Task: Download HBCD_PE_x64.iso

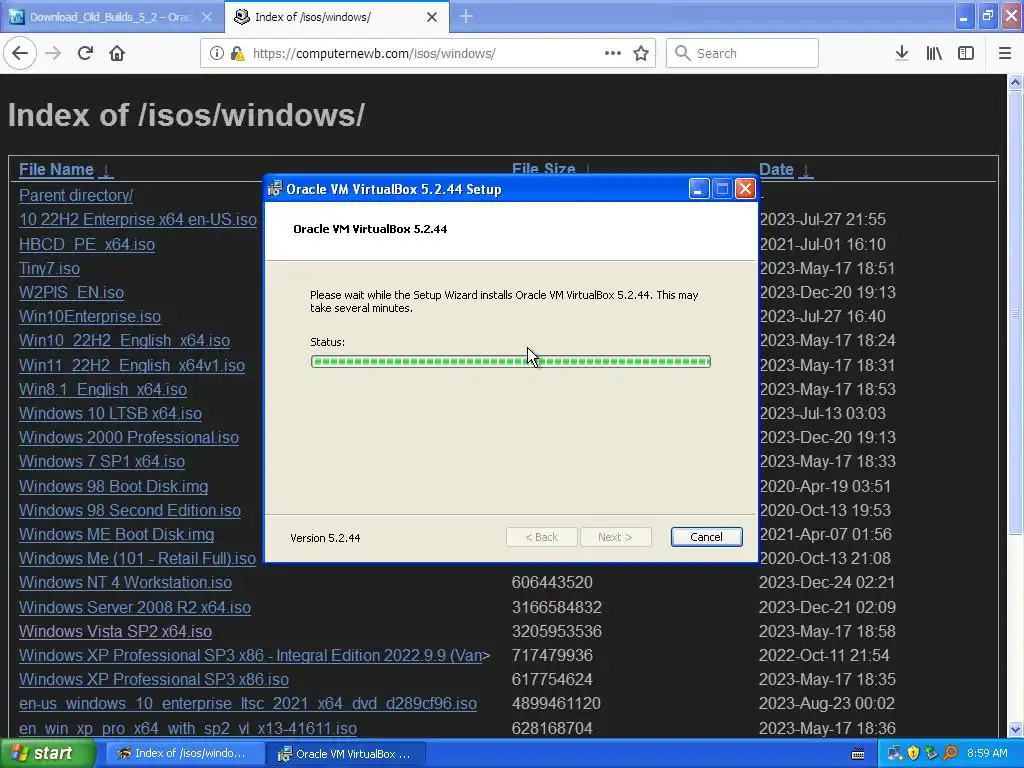Action: coord(87,244)
